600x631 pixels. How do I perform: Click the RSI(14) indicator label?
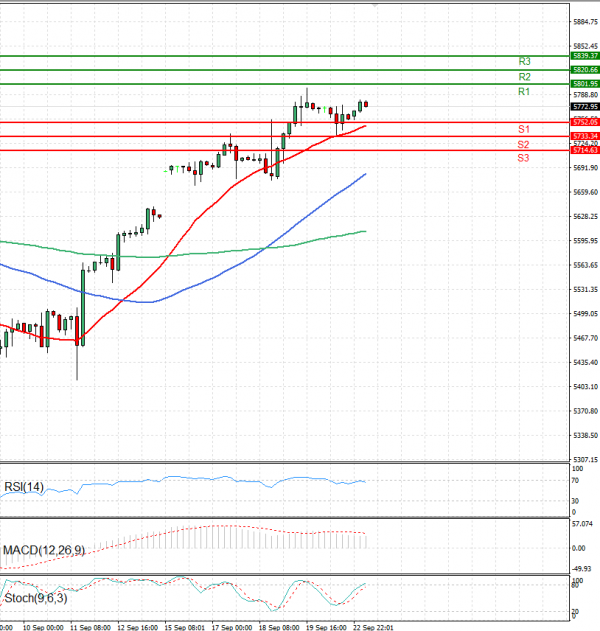click(x=24, y=487)
